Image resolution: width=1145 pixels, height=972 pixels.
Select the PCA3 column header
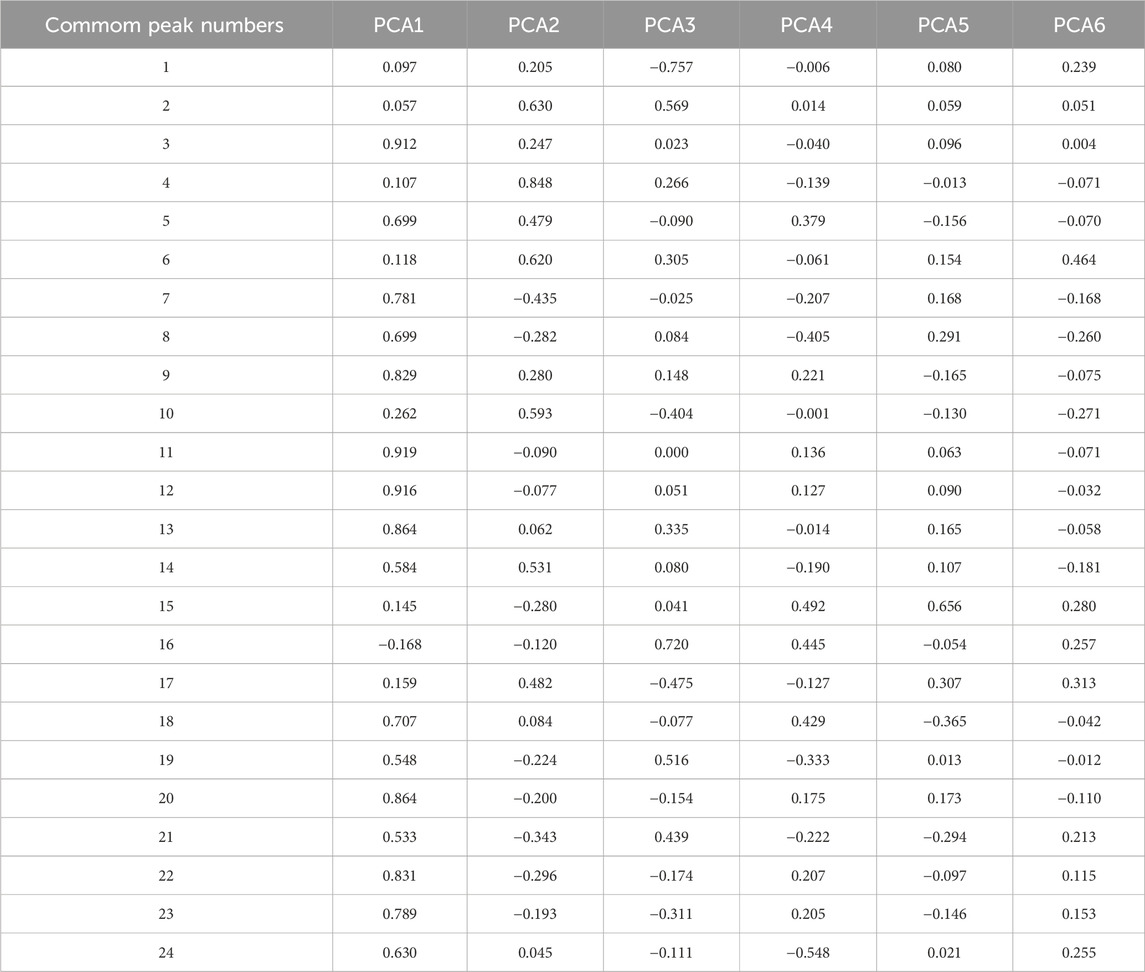coord(672,24)
